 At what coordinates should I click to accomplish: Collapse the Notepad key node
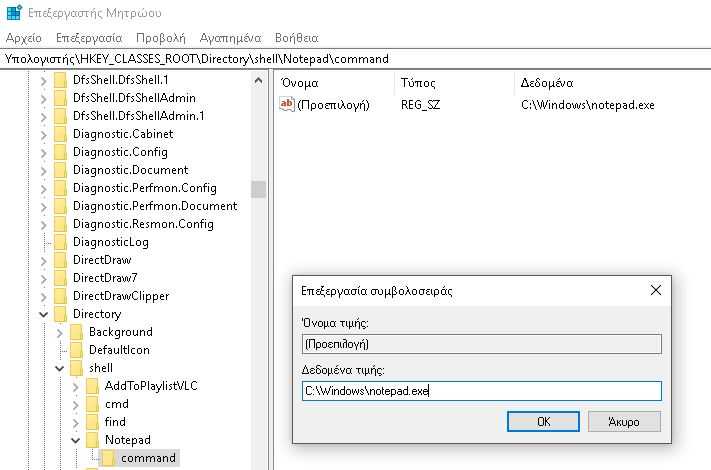tap(76, 440)
